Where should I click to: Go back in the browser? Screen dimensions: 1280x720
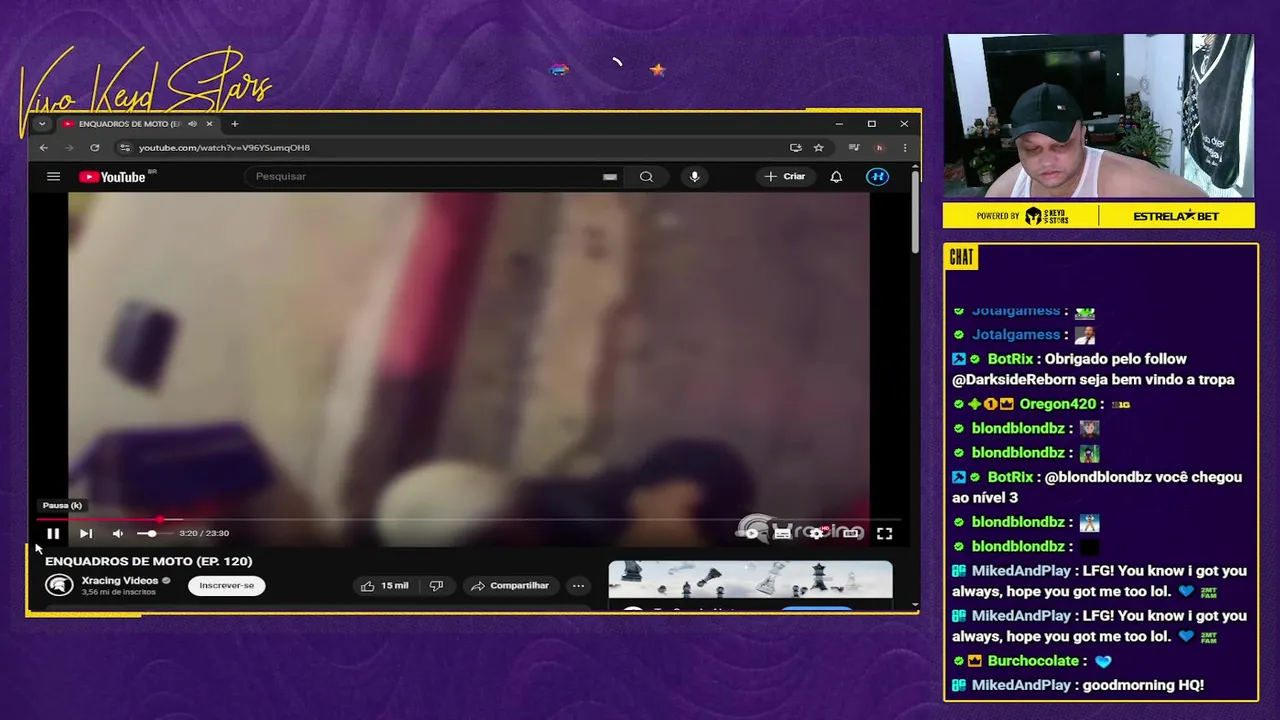point(43,147)
